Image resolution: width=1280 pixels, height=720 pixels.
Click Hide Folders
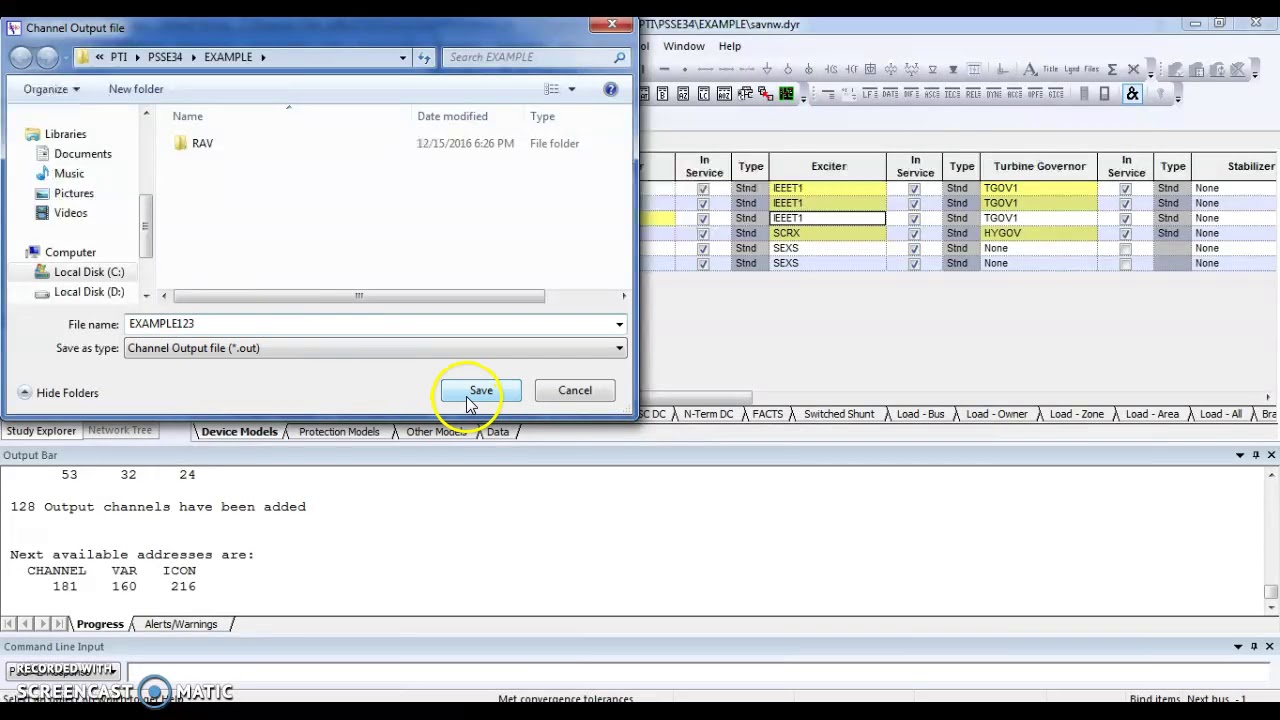coord(58,393)
